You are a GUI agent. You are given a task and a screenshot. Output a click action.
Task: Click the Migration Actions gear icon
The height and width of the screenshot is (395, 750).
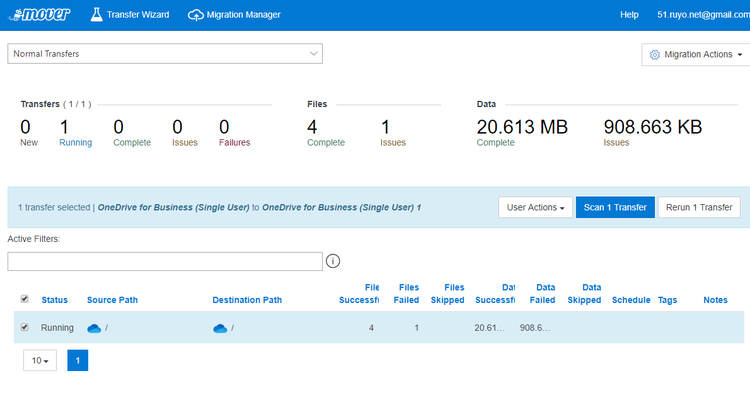[654, 55]
